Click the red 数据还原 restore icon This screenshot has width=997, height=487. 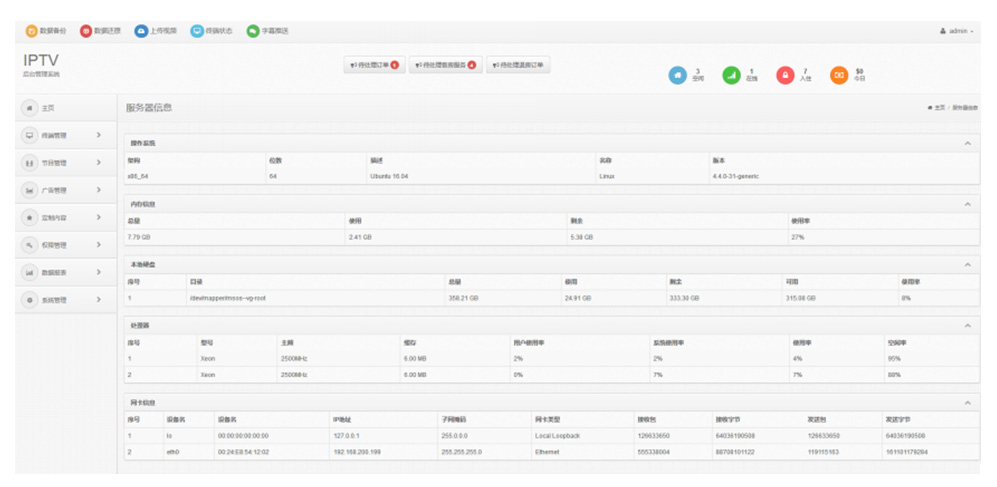tap(86, 31)
